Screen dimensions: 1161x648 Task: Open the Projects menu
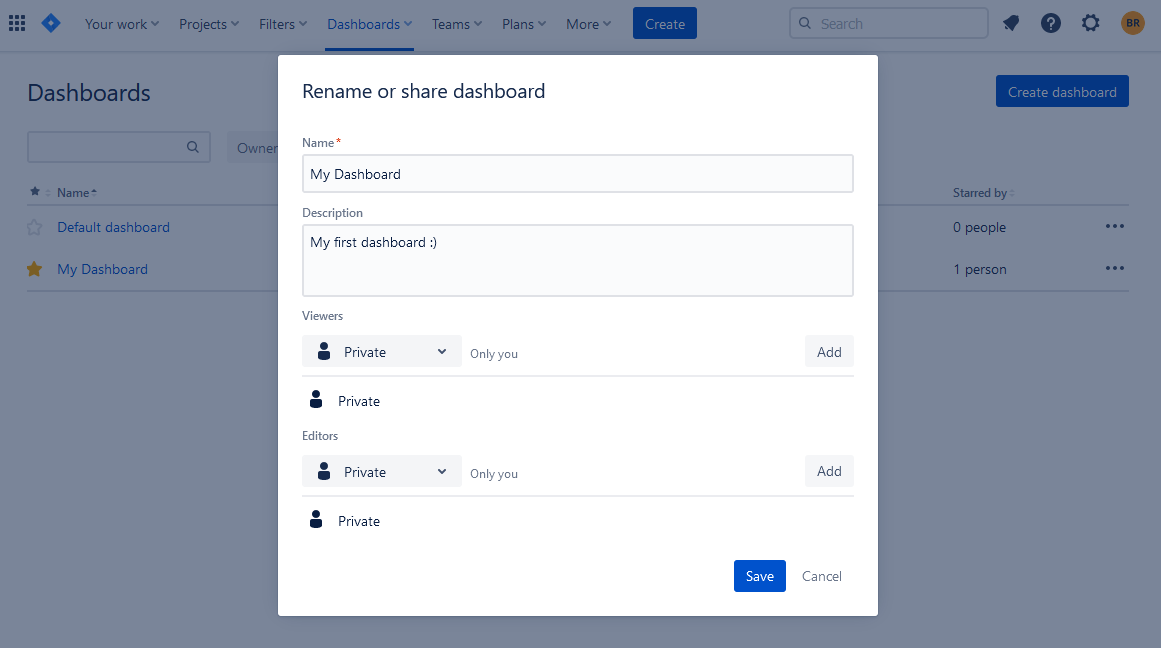pos(209,24)
